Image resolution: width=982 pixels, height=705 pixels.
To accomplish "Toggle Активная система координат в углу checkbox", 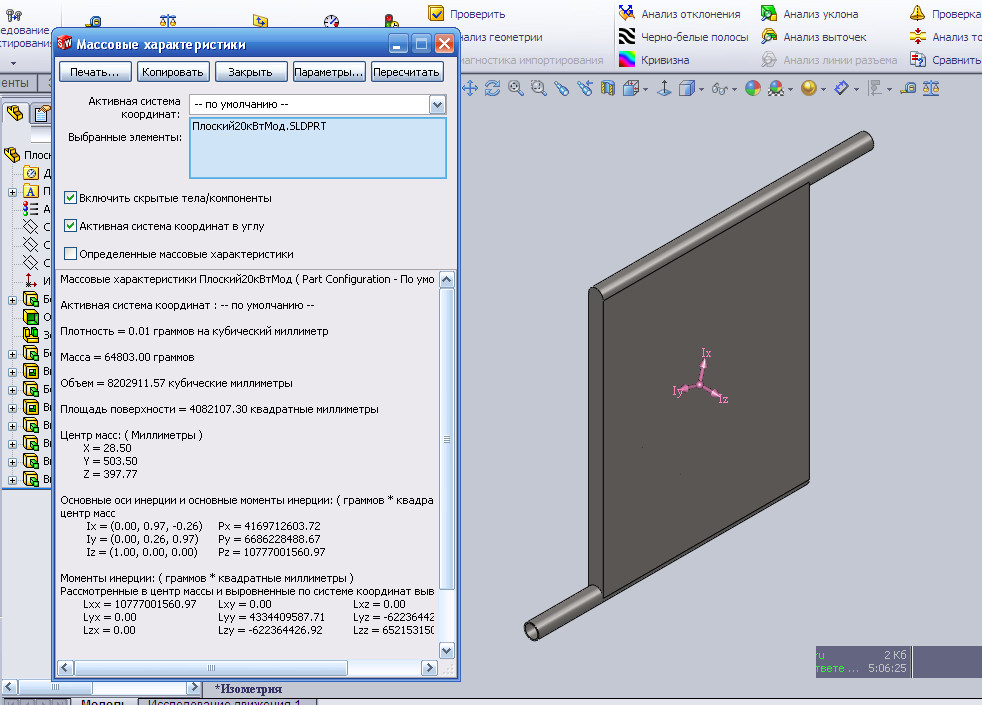I will (71, 226).
